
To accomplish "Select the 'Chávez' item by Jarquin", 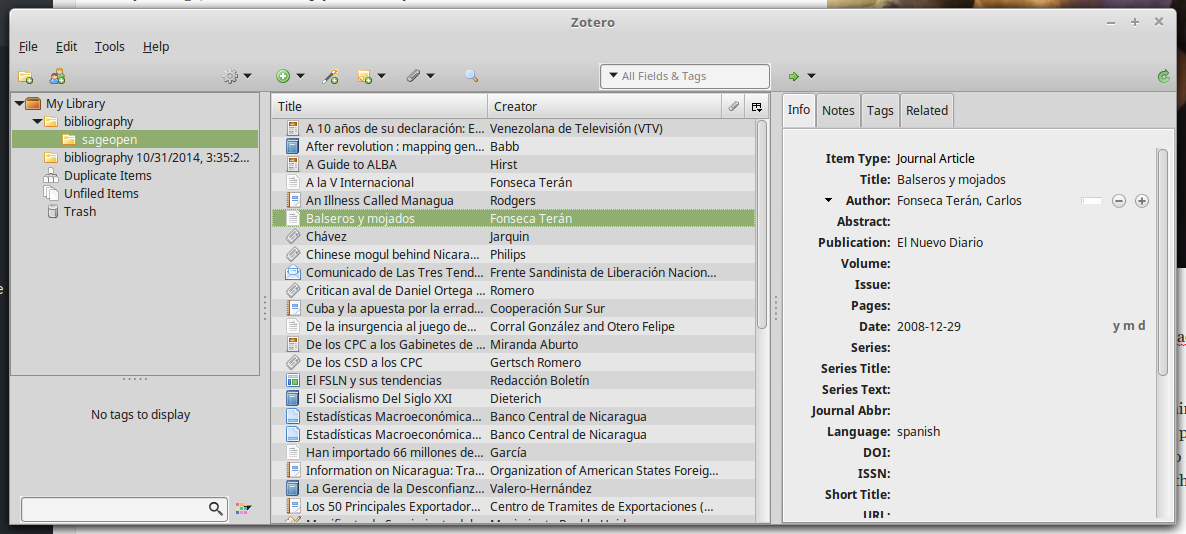I will tap(514, 237).
